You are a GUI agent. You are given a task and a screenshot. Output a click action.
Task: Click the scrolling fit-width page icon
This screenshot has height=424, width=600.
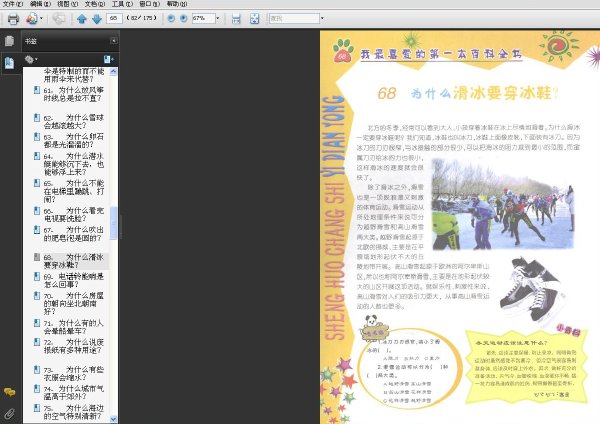(x=236, y=19)
